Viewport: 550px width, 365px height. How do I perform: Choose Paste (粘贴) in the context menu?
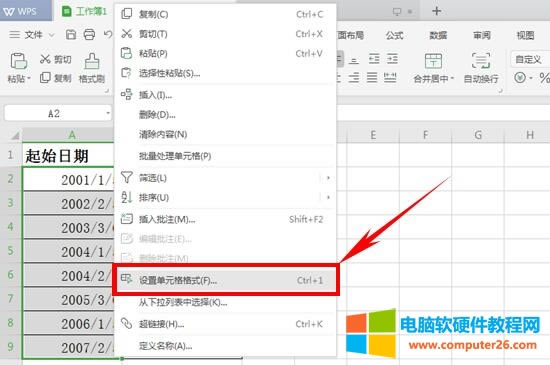[224, 53]
